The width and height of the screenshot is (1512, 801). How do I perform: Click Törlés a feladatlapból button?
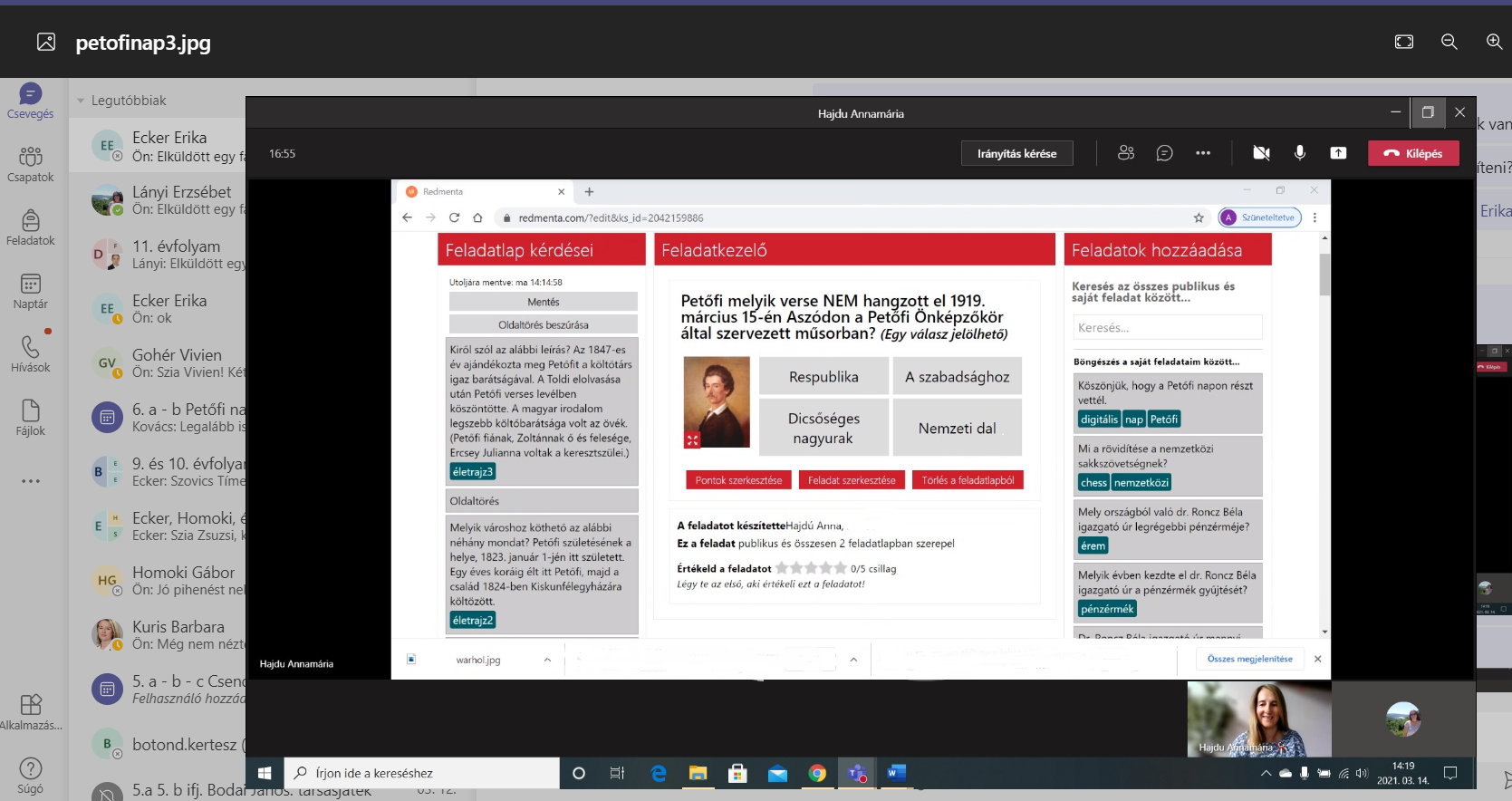(x=968, y=480)
